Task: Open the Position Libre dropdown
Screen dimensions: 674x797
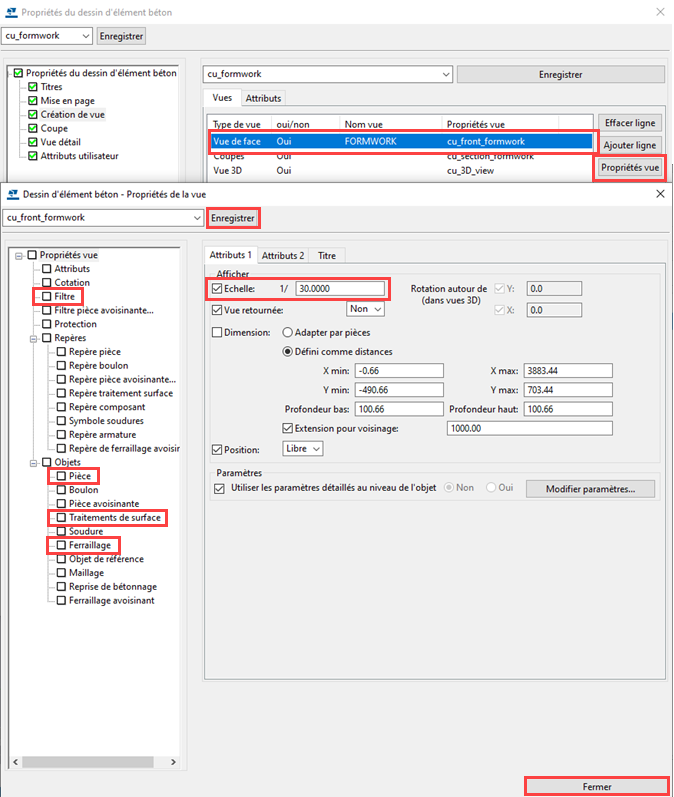Action: 303,450
